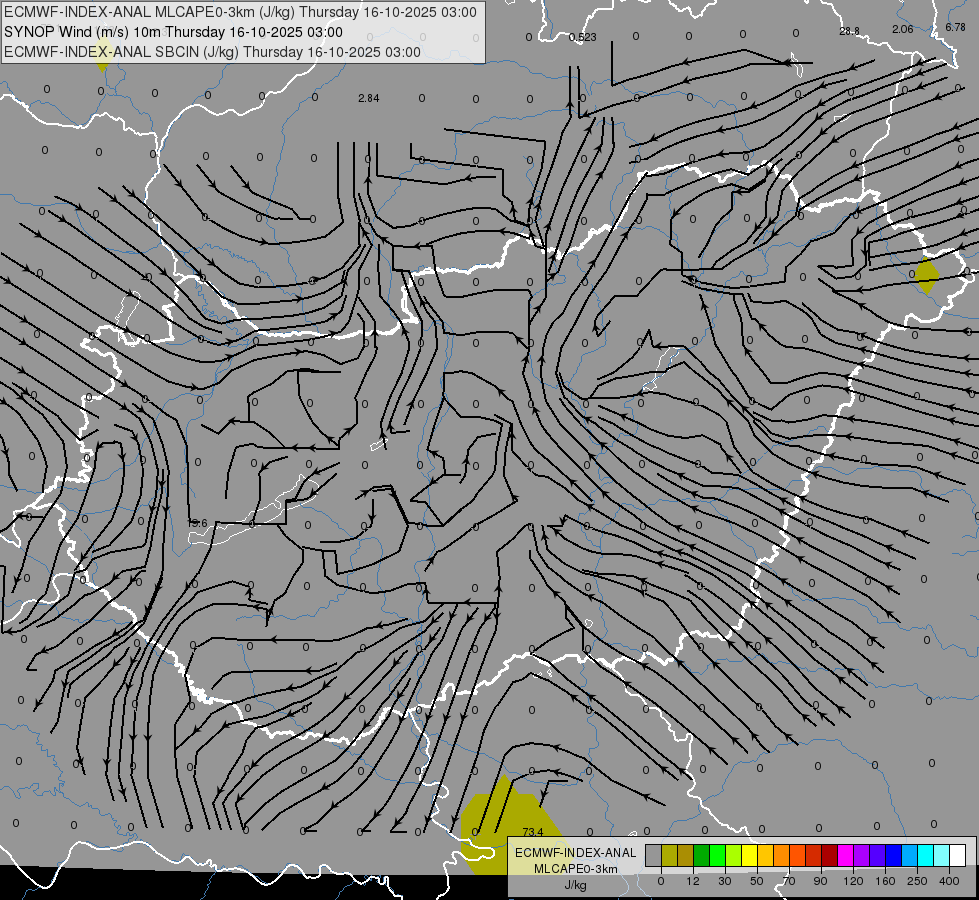Viewport: 979px width, 900px height.
Task: Click the gray swatch in the color legend
Action: coord(653,855)
